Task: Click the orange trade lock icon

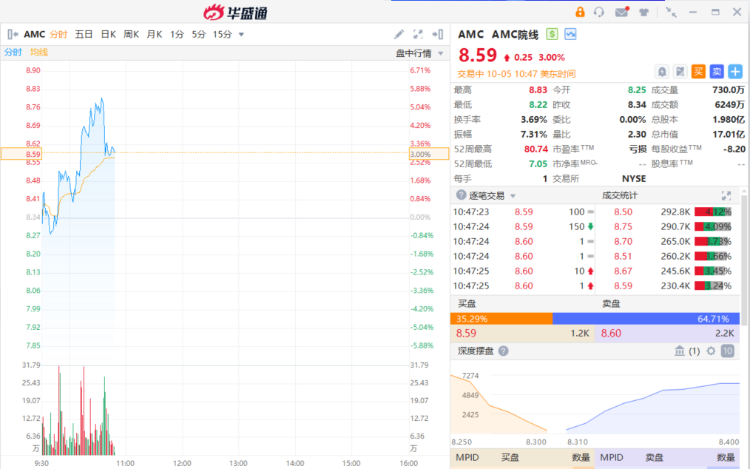Action: (580, 12)
